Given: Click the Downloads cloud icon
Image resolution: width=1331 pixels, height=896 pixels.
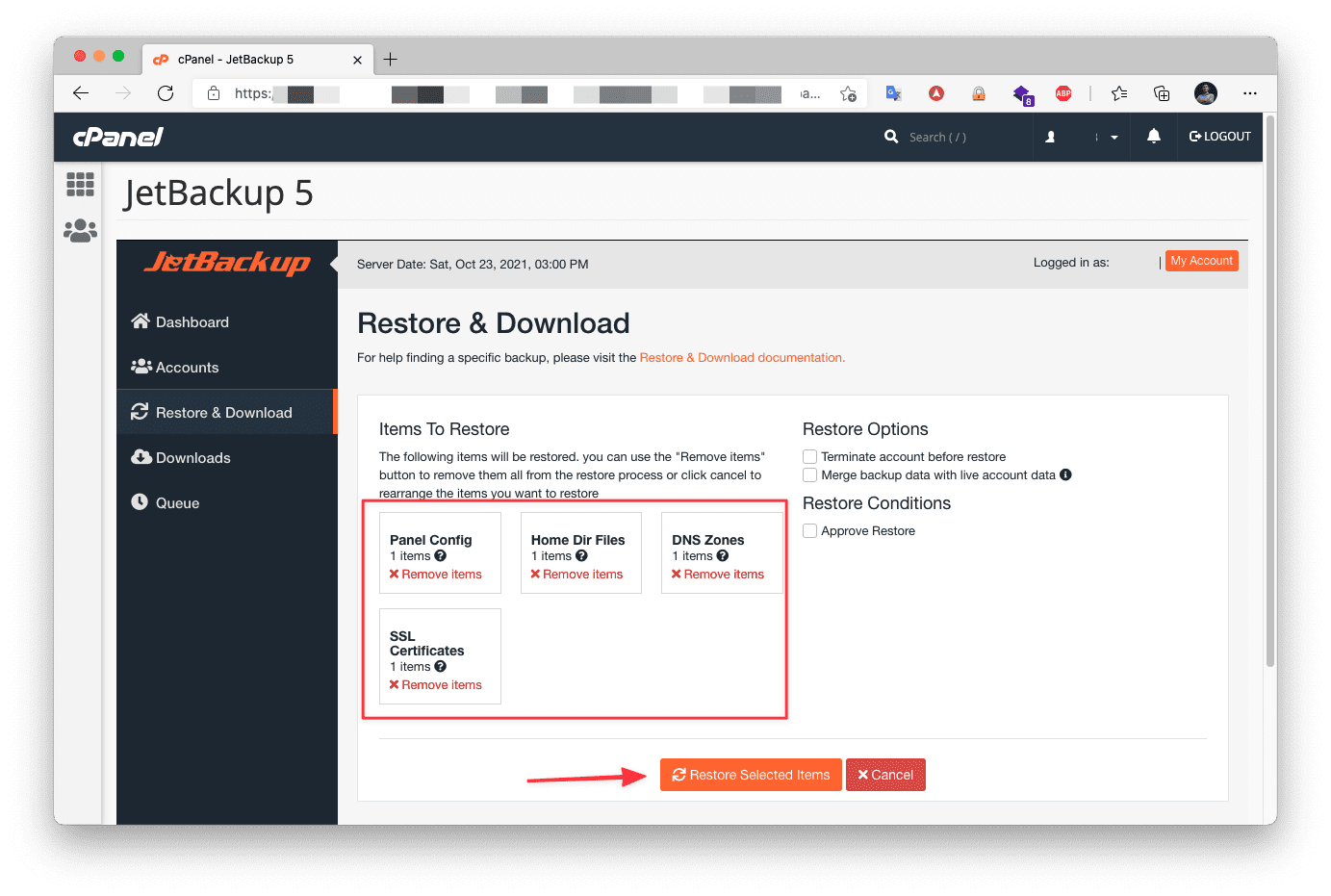Looking at the screenshot, I should point(141,457).
